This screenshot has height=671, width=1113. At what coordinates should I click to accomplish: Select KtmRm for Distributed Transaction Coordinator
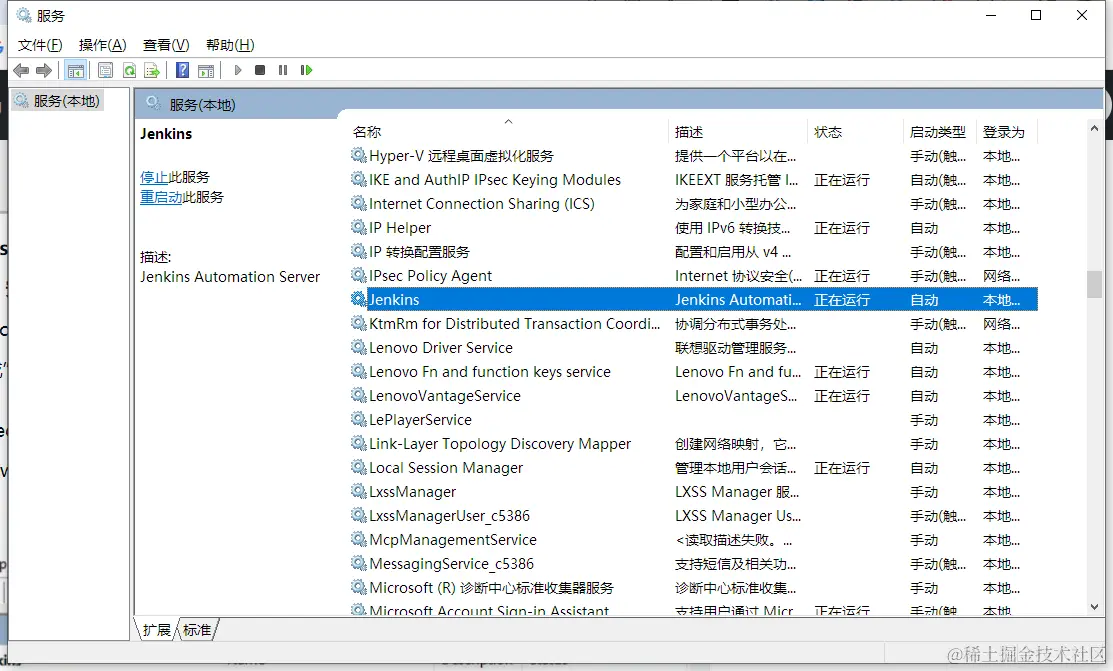(515, 324)
